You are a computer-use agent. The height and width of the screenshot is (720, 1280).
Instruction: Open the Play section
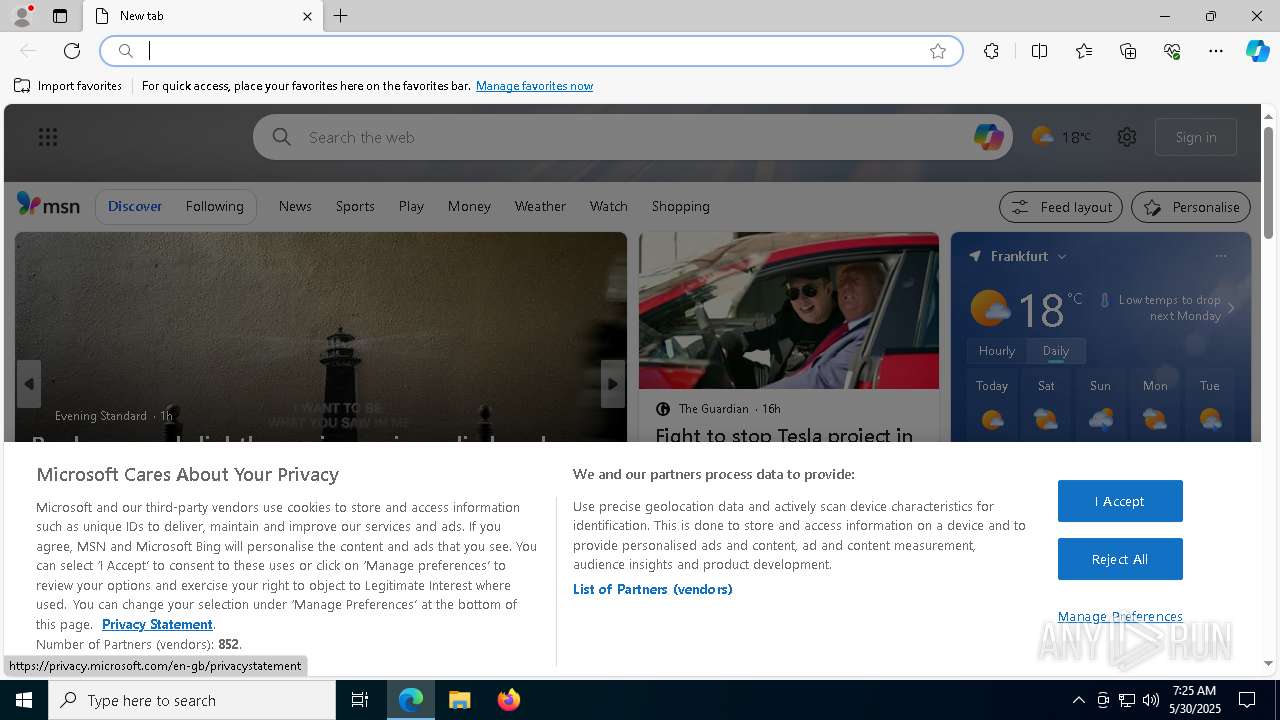tap(411, 206)
